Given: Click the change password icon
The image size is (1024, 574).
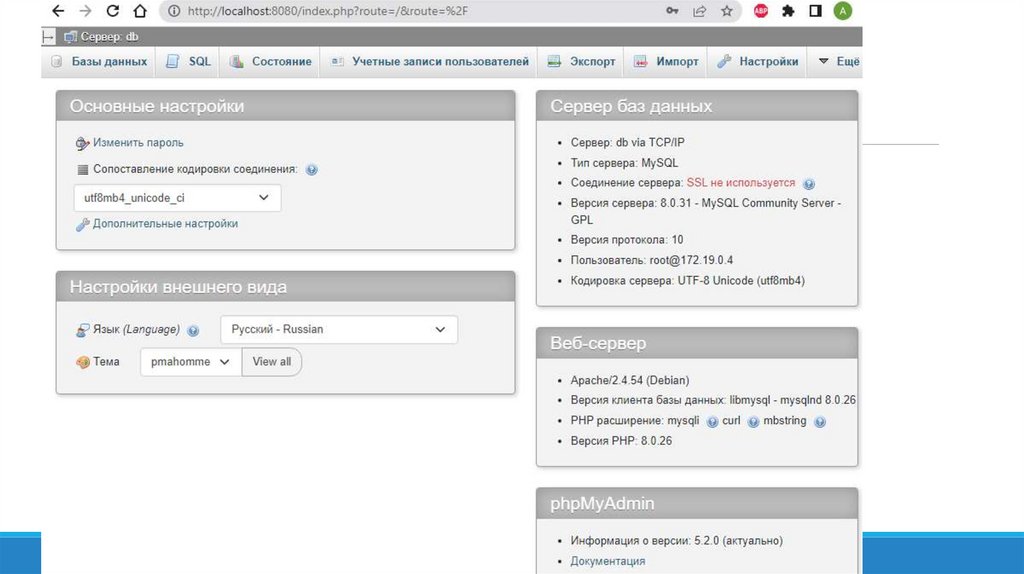Looking at the screenshot, I should tap(82, 143).
